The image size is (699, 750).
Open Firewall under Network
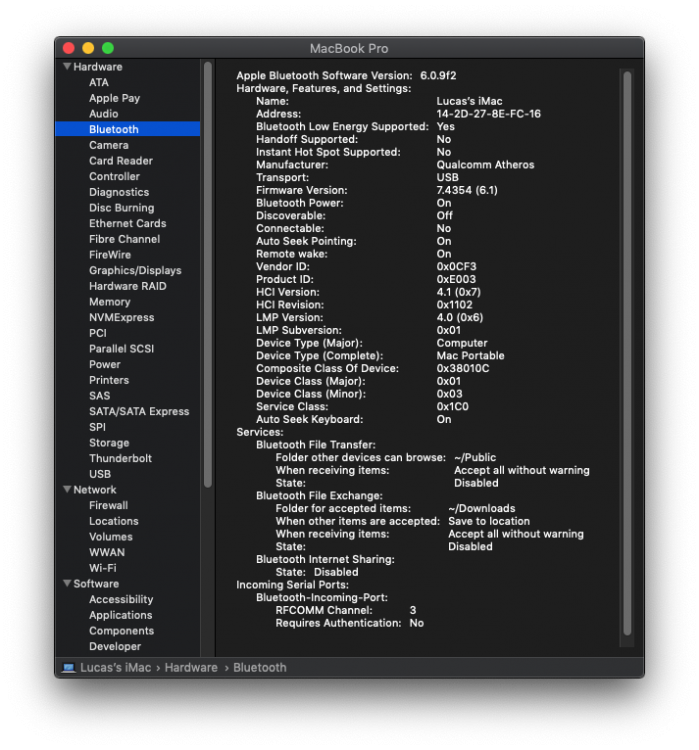coord(109,506)
